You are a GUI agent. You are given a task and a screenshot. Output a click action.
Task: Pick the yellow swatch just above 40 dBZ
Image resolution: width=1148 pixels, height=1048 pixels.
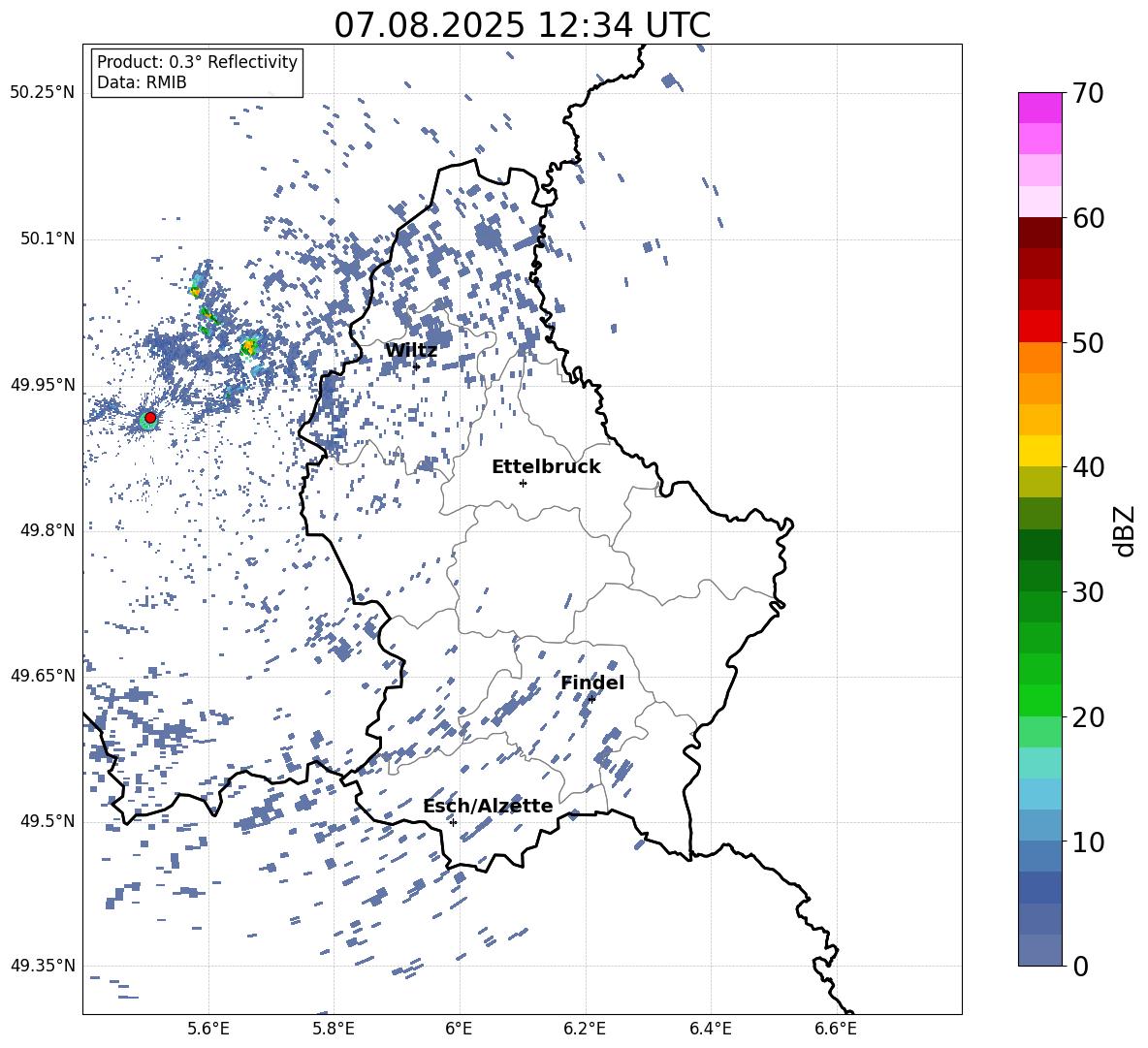1040,451
